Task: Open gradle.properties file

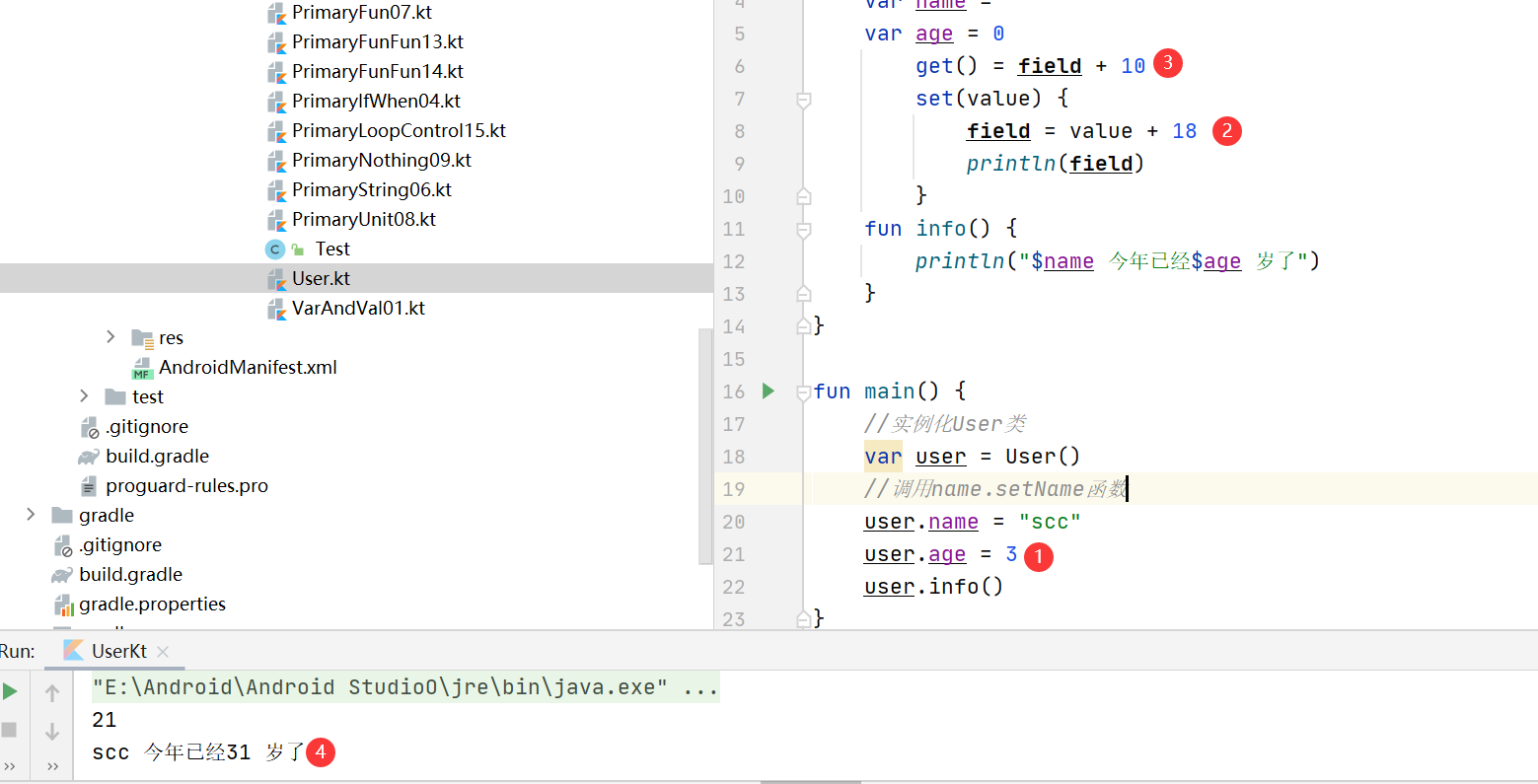Action: click(x=152, y=605)
